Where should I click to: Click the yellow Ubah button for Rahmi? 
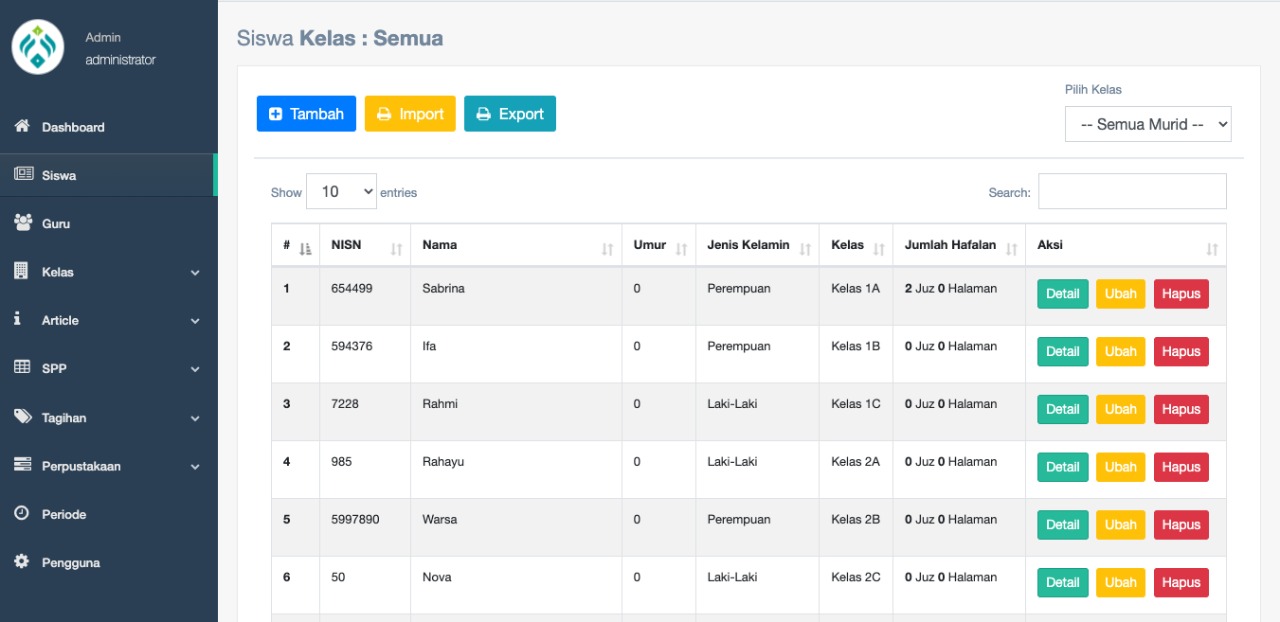[1120, 409]
